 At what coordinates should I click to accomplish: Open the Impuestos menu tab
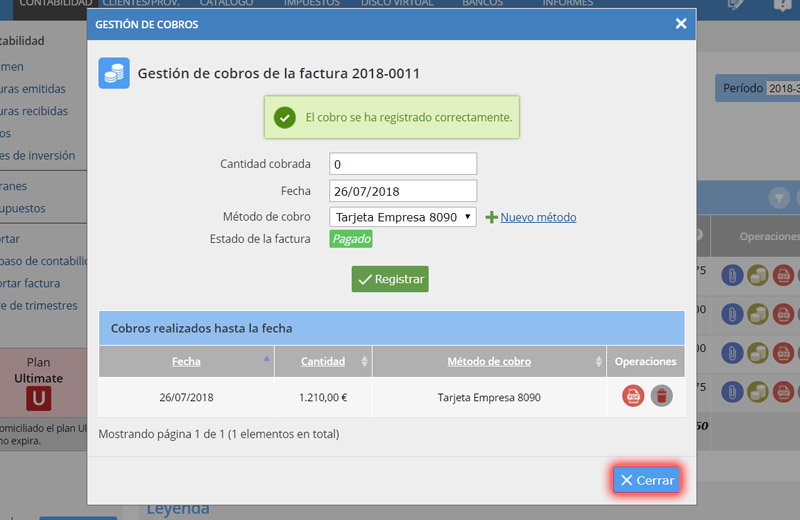(x=311, y=5)
